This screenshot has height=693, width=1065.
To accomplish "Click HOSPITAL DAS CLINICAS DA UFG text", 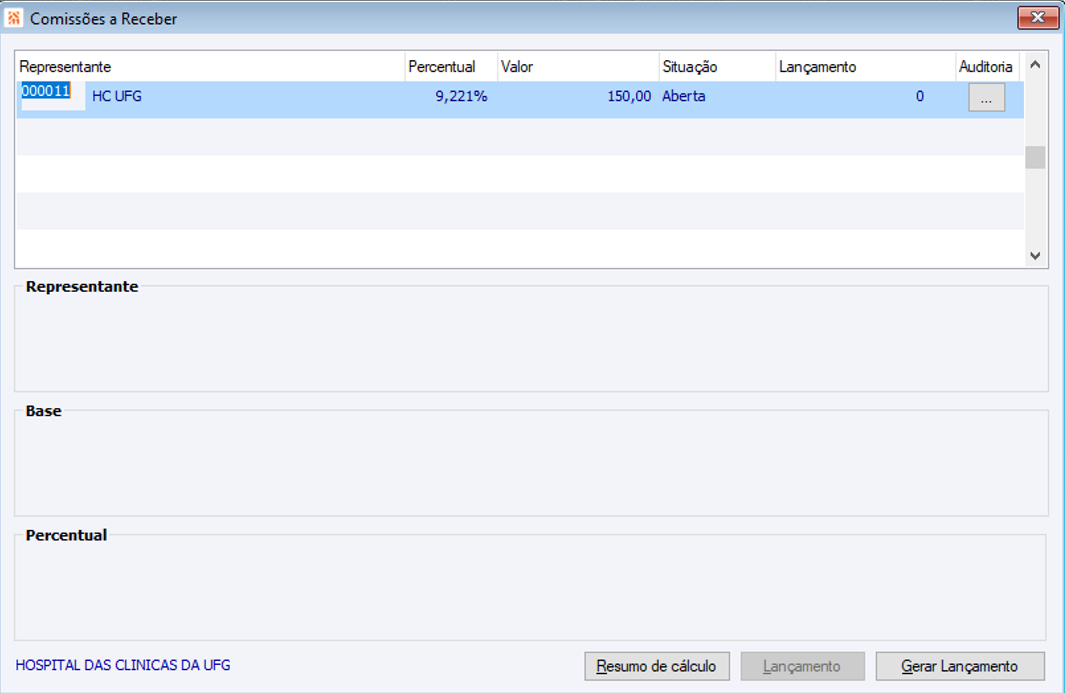I will click(123, 665).
